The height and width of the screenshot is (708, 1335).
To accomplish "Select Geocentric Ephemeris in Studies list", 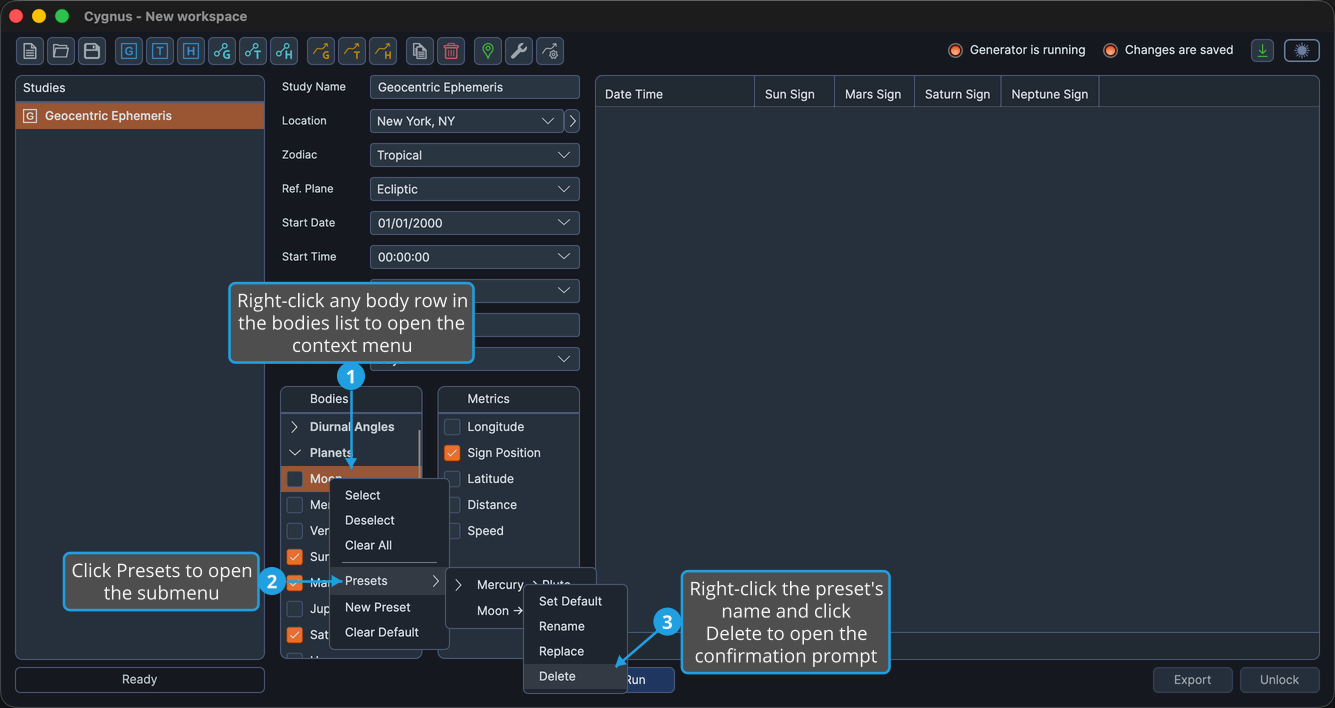I will tap(140, 116).
